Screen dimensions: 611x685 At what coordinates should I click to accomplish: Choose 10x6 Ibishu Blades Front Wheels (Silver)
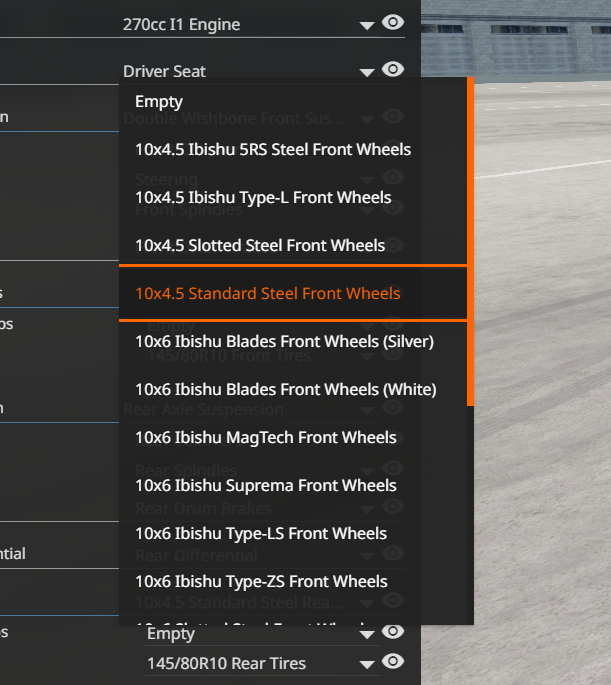pos(284,341)
